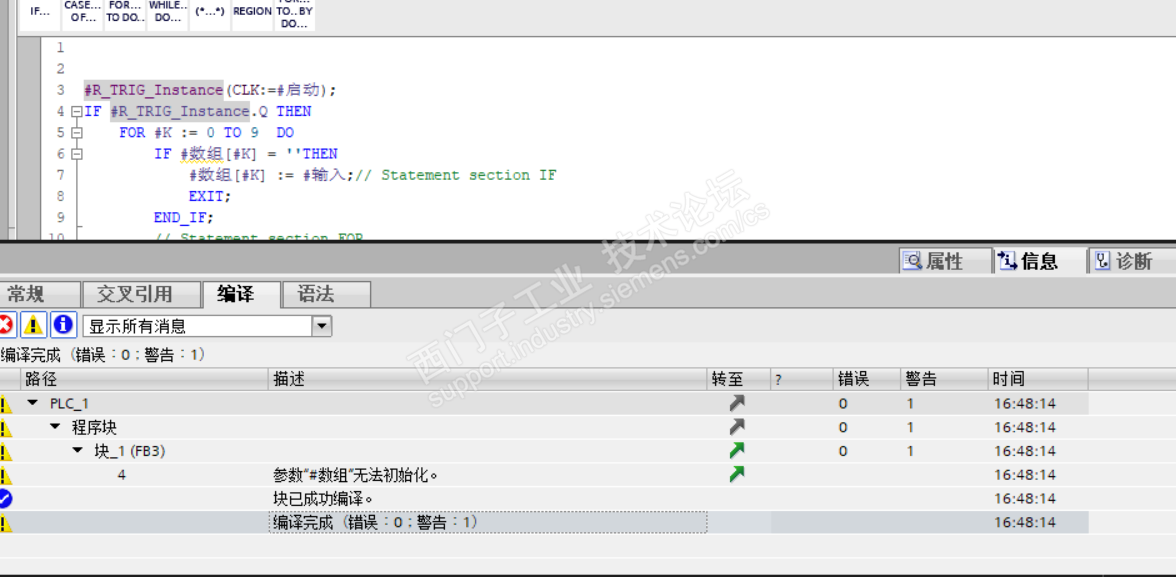Click the green go-to arrow for 块_1 (FB3)
Screen dimensions: 1176x577
pos(737,450)
